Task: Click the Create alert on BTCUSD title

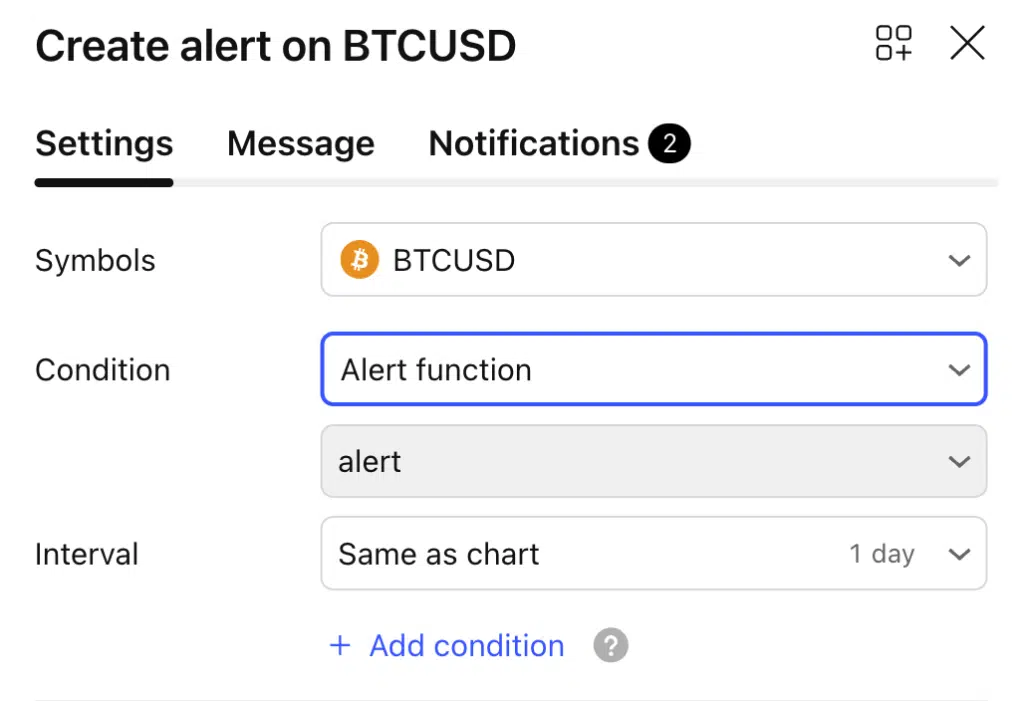Action: pos(275,46)
